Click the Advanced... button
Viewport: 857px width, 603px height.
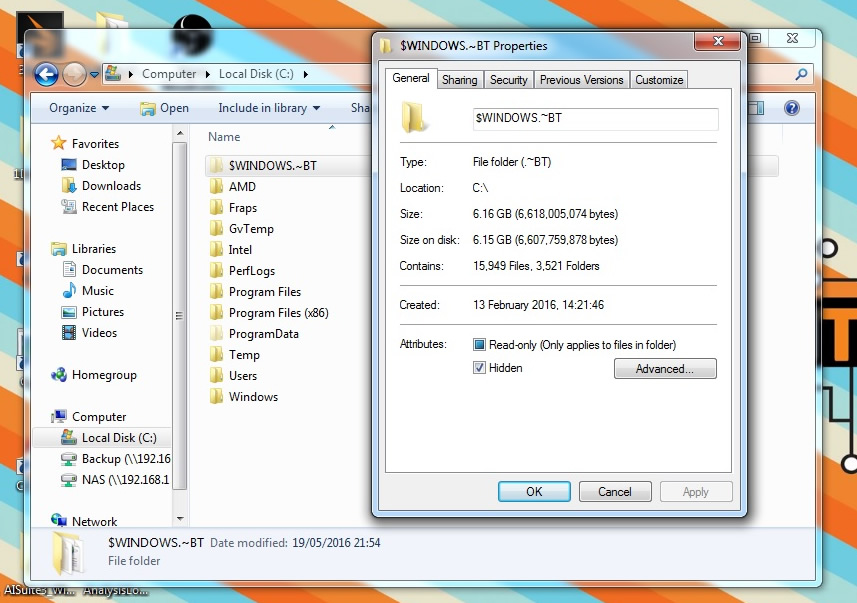[x=665, y=369]
